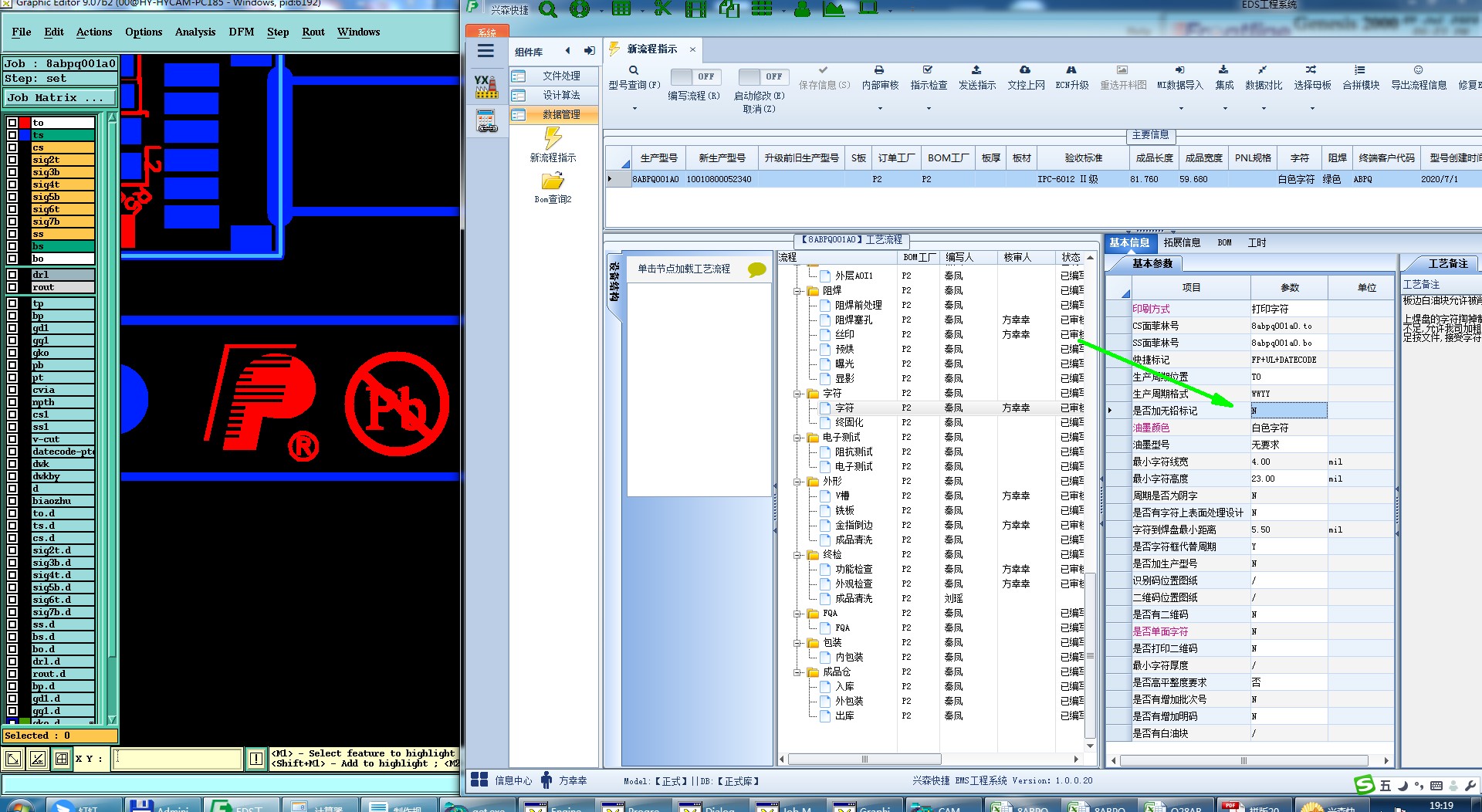Open the File menu in Graphic Editor

[22, 32]
